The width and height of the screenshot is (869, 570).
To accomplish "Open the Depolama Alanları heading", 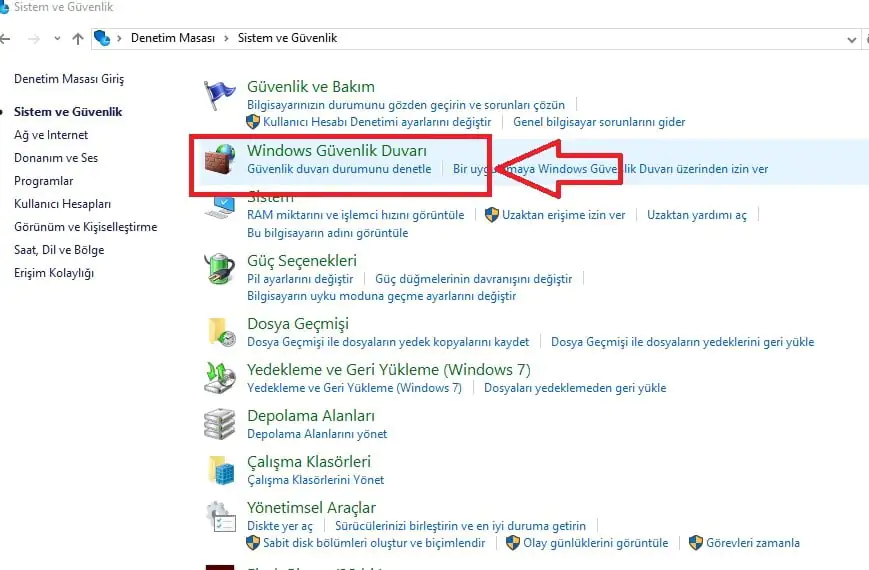I will (311, 415).
